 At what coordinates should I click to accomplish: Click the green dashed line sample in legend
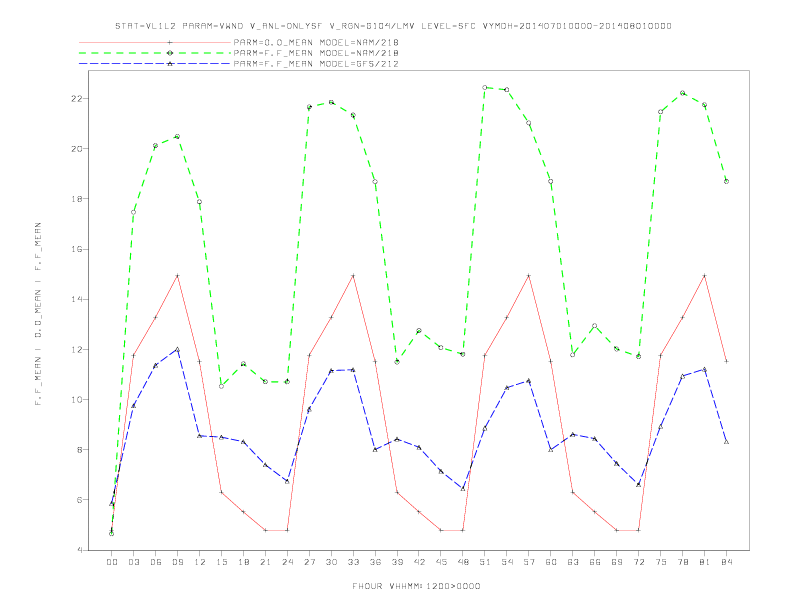click(155, 53)
